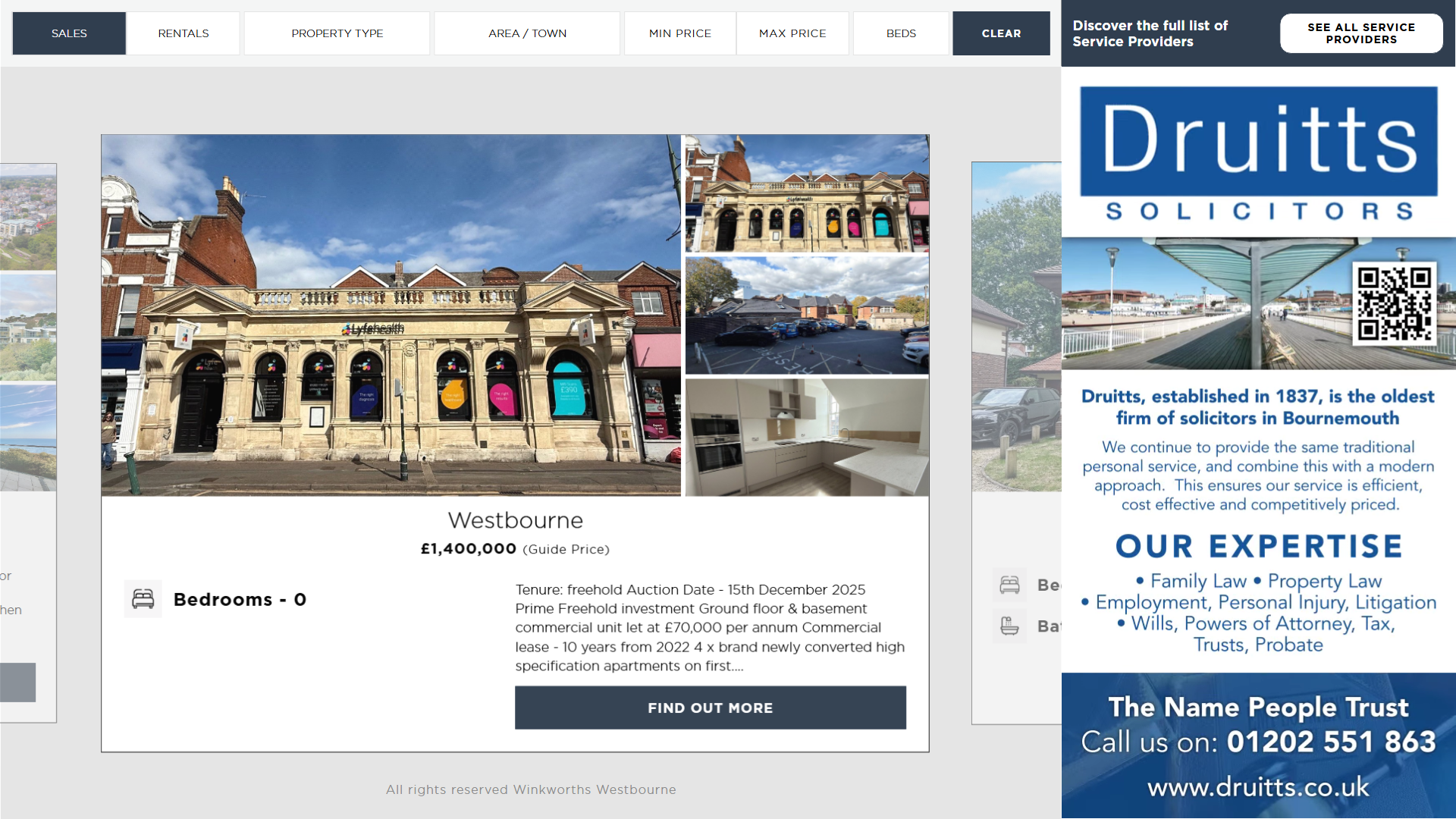View the kitchen interior thumbnail
The height and width of the screenshot is (819, 1456).
(806, 438)
